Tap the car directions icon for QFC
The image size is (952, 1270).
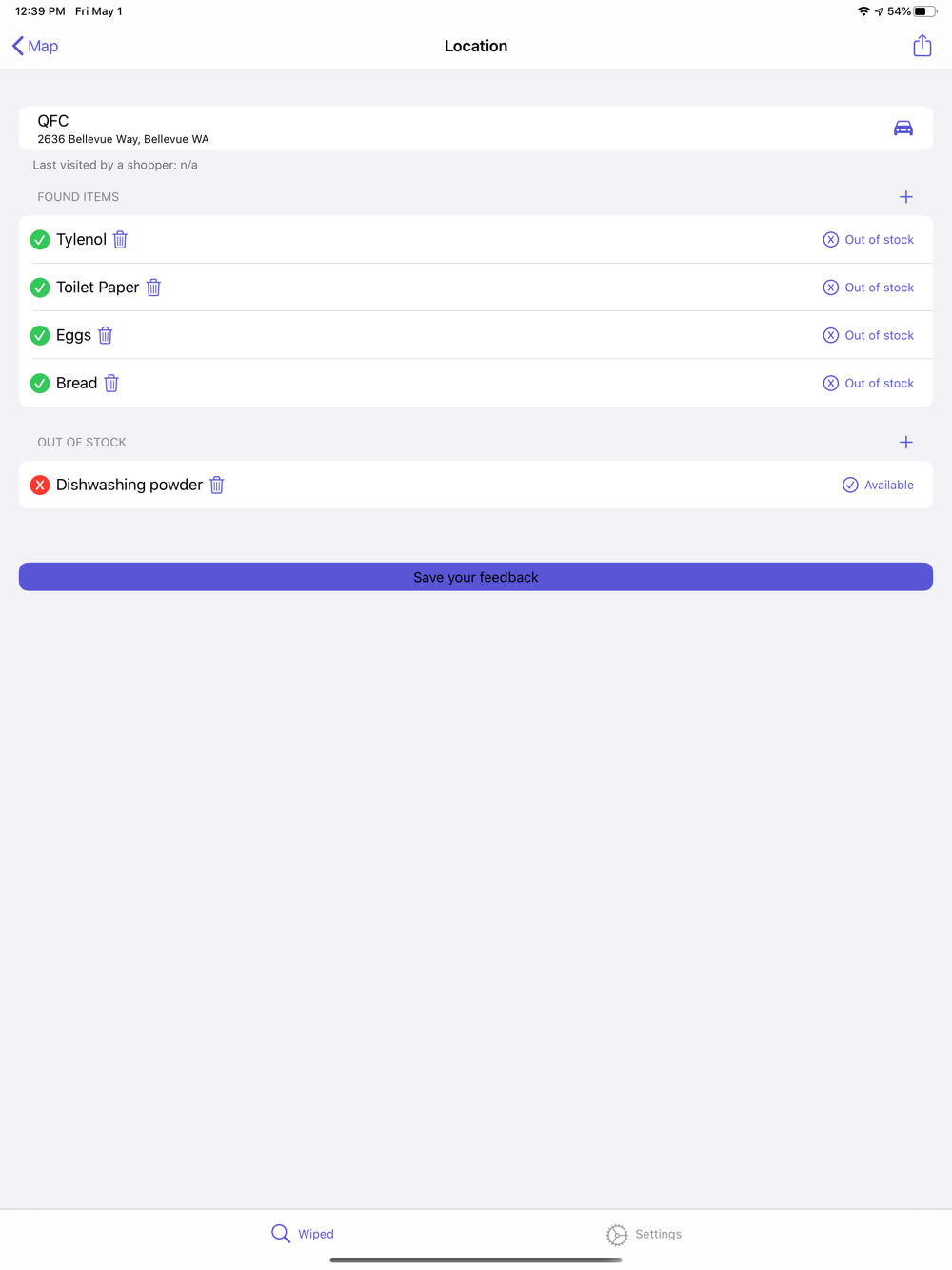(x=902, y=129)
